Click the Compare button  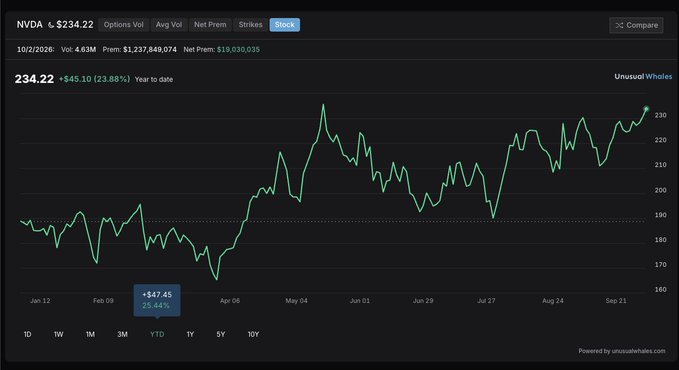(x=636, y=25)
